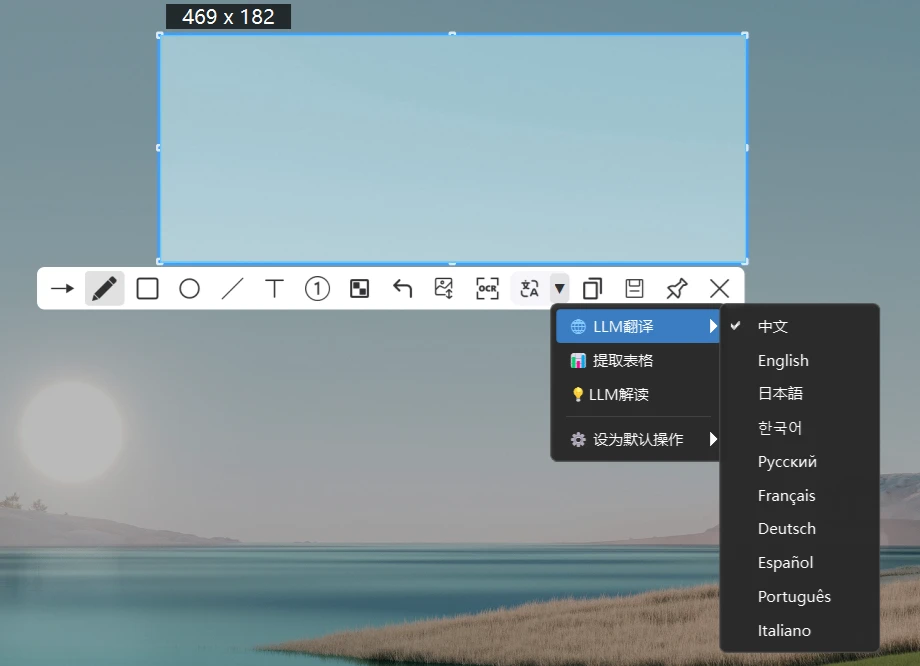Choose the Rectangle shape tool
This screenshot has height=666, width=920.
[147, 288]
